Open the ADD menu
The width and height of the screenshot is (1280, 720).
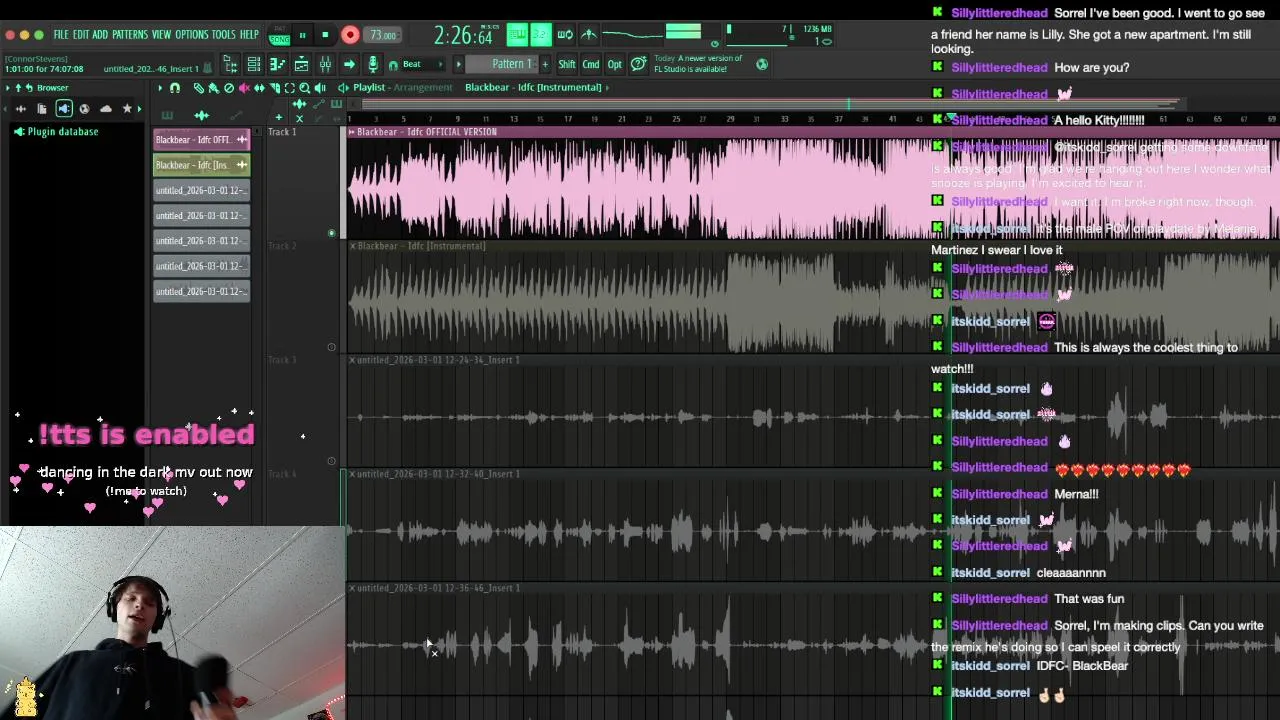pyautogui.click(x=100, y=34)
